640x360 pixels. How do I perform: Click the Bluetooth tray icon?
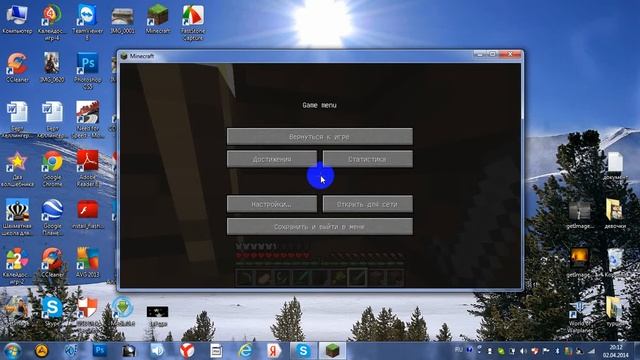pos(557,351)
